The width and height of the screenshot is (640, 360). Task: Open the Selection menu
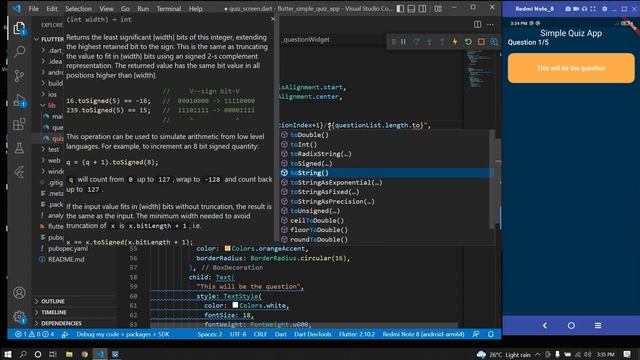[x=78, y=8]
